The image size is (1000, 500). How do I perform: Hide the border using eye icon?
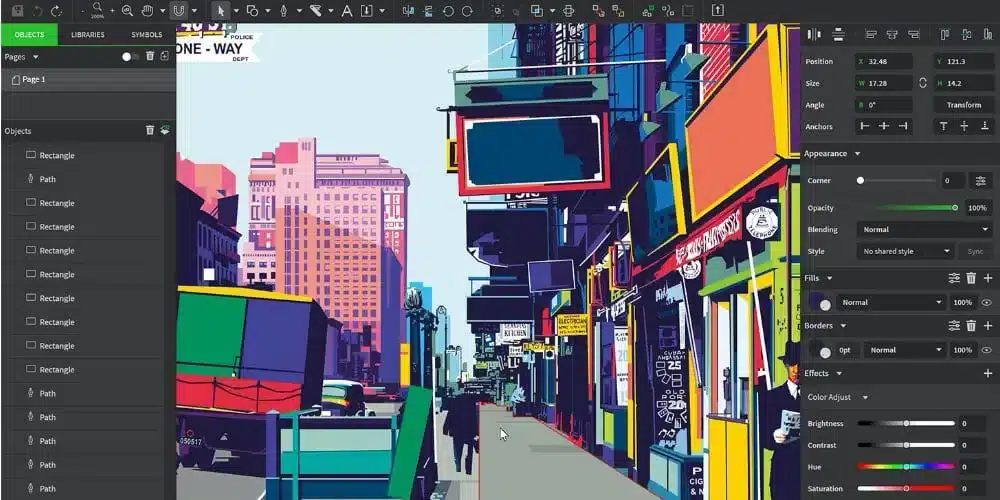point(986,350)
